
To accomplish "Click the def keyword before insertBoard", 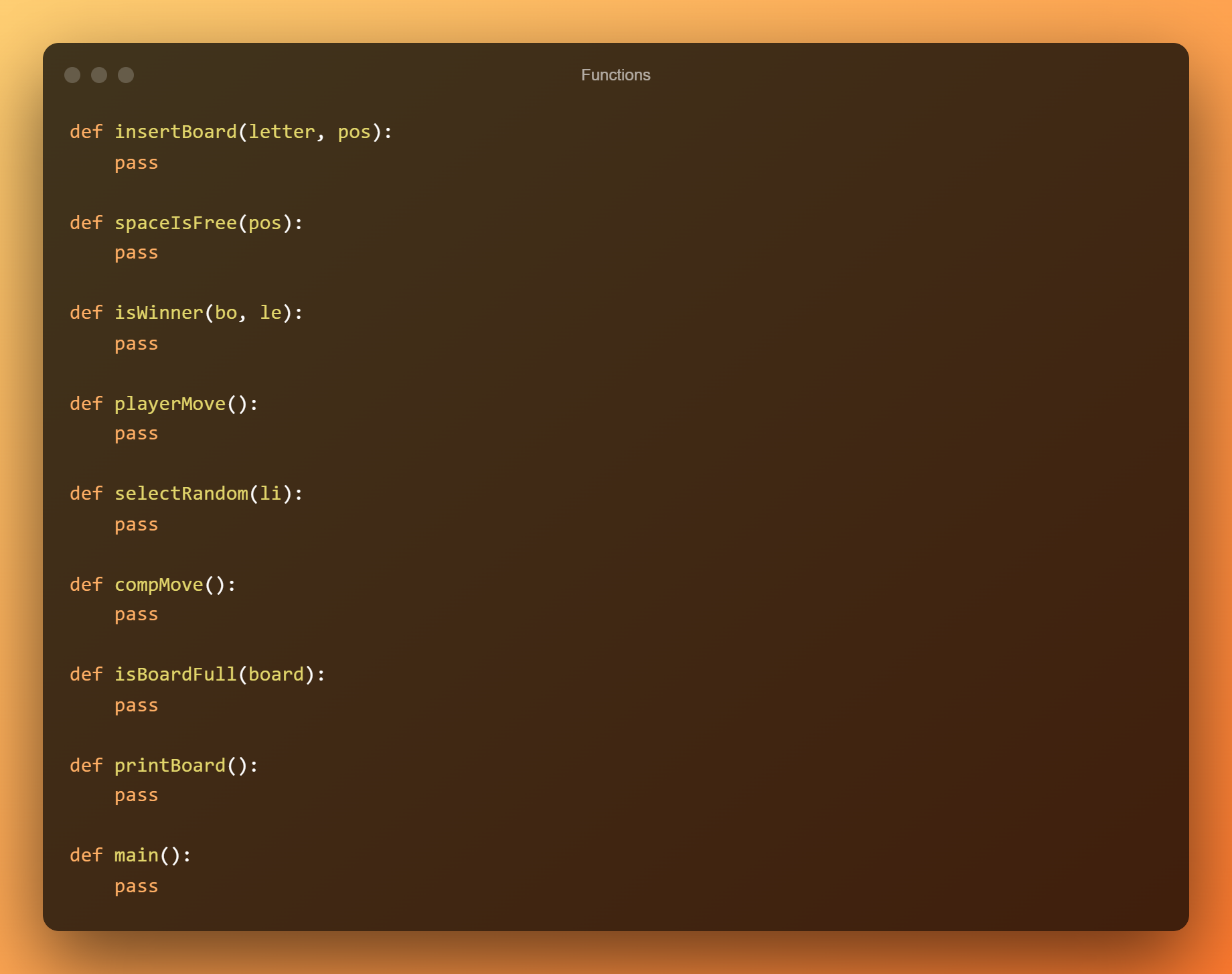I will (86, 131).
